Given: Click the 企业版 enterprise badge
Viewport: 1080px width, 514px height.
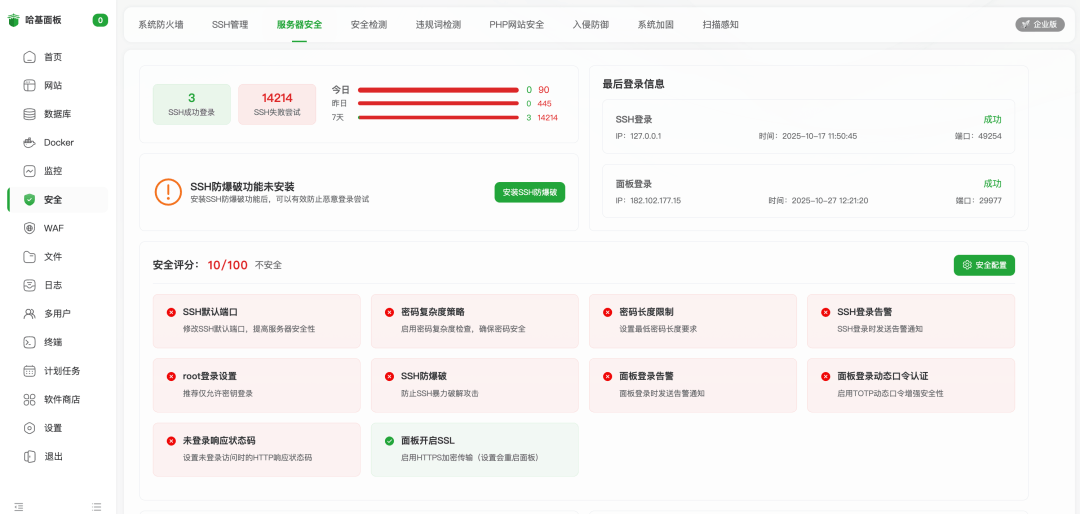Looking at the screenshot, I should [x=1039, y=24].
